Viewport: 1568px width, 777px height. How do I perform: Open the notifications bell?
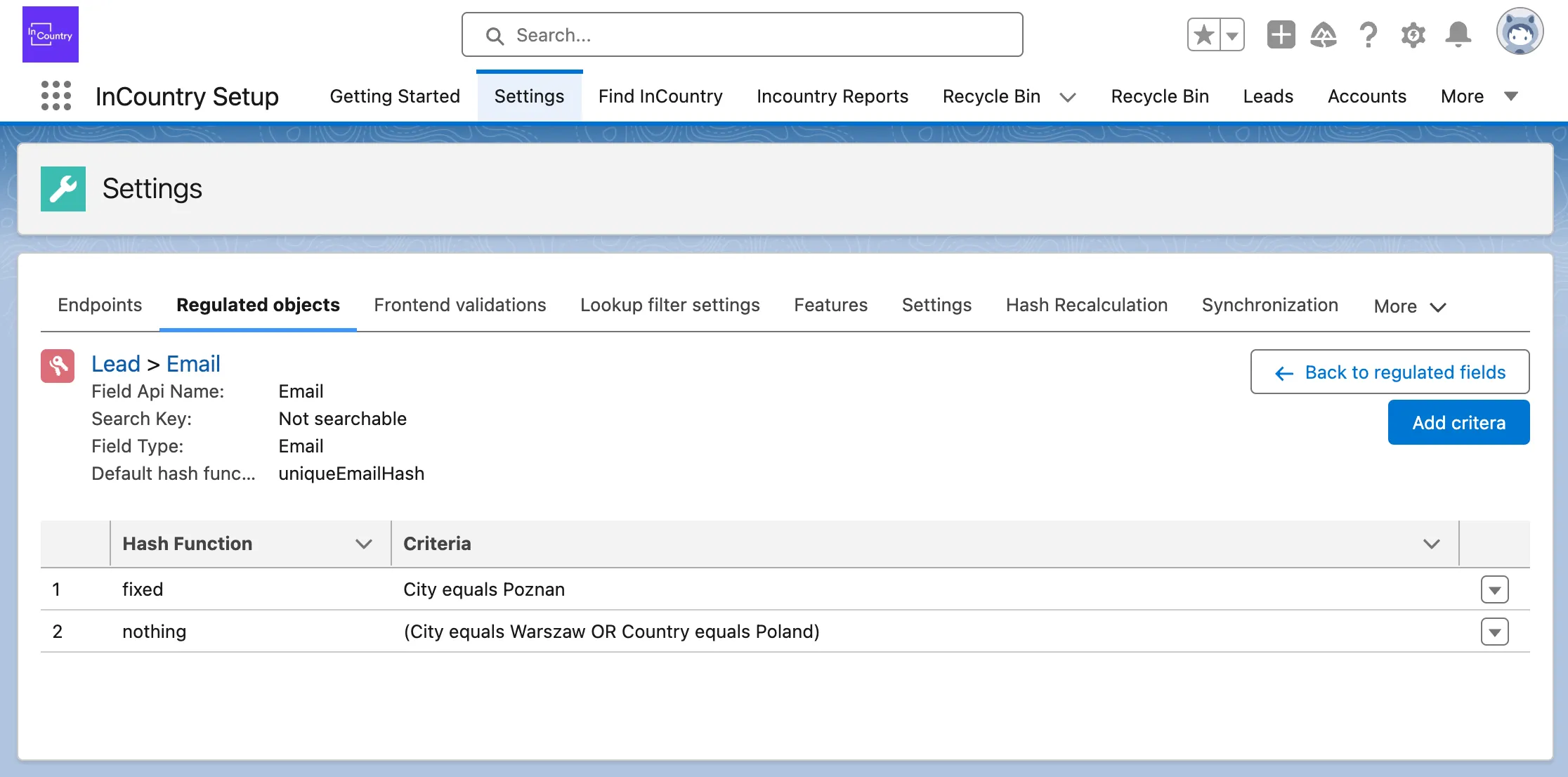[1458, 34]
